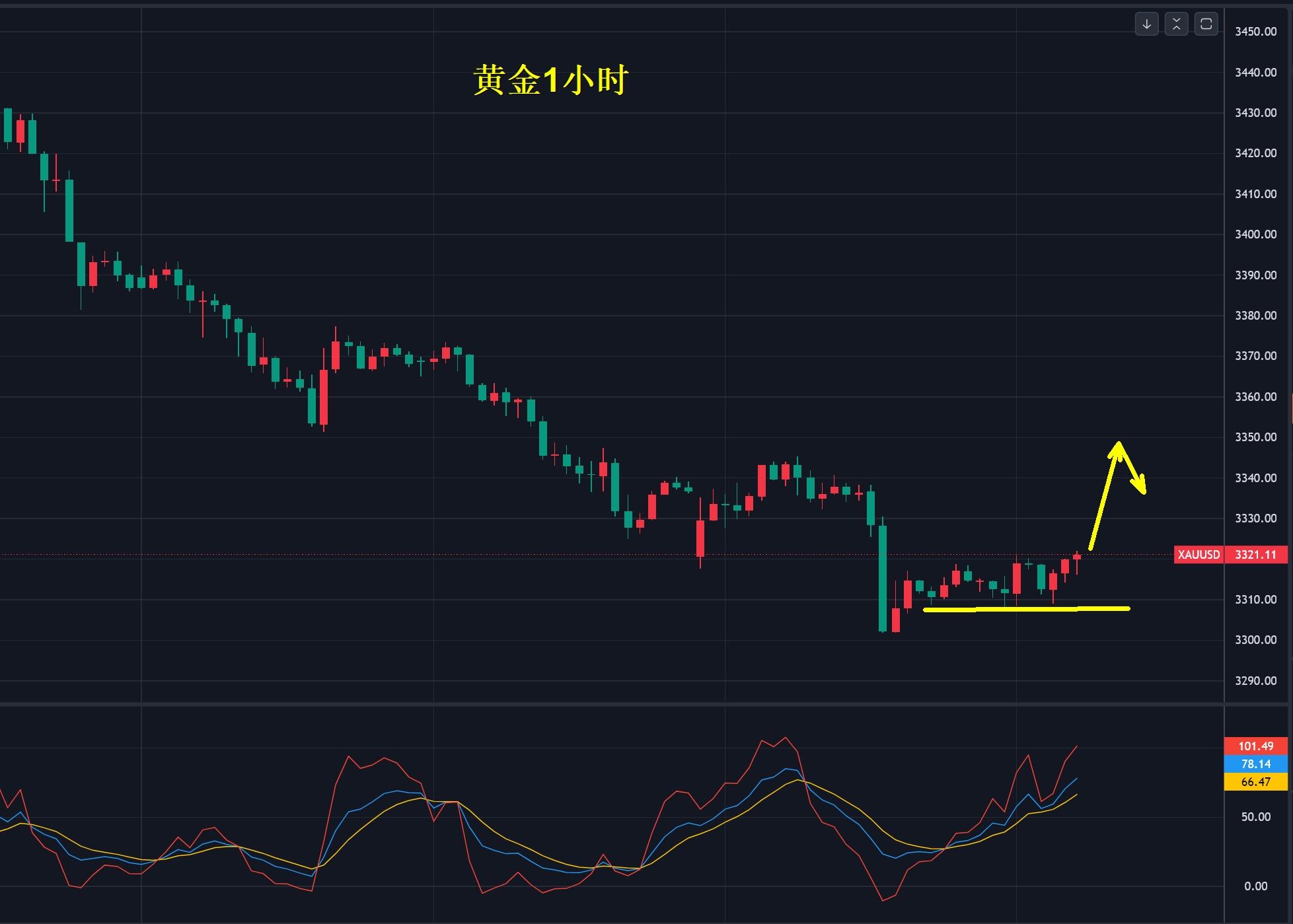Click the 3450.00 price scale label
This screenshot has height=924, width=1293.
point(1255,32)
